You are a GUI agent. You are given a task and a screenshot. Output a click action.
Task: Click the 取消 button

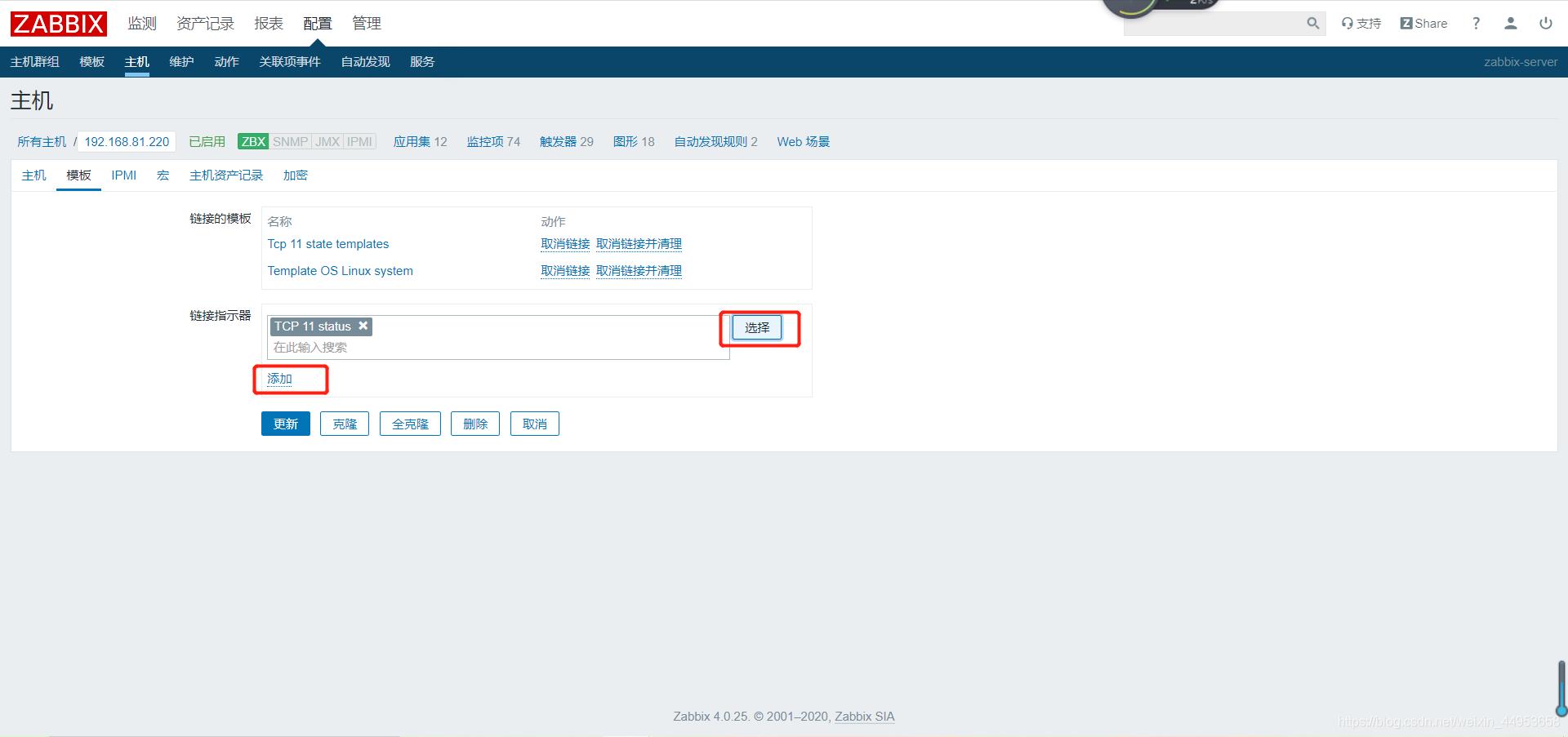[x=535, y=424]
